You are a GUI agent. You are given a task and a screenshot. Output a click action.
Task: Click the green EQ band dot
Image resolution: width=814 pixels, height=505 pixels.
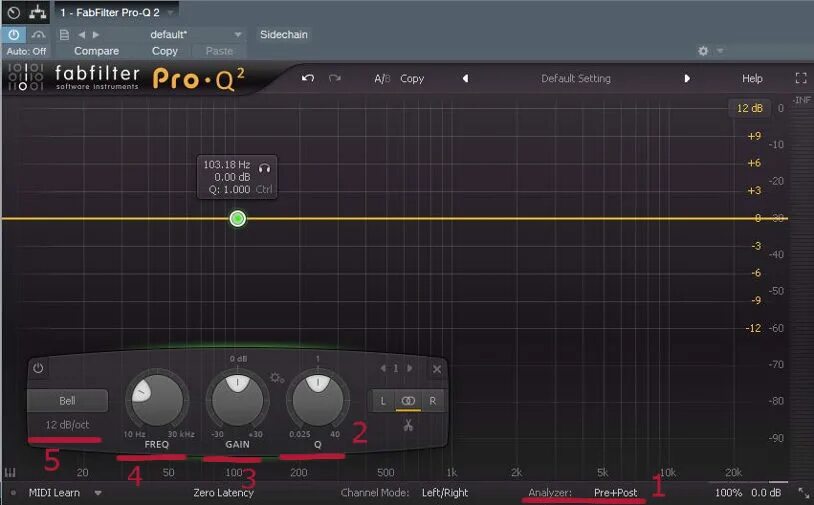point(238,219)
